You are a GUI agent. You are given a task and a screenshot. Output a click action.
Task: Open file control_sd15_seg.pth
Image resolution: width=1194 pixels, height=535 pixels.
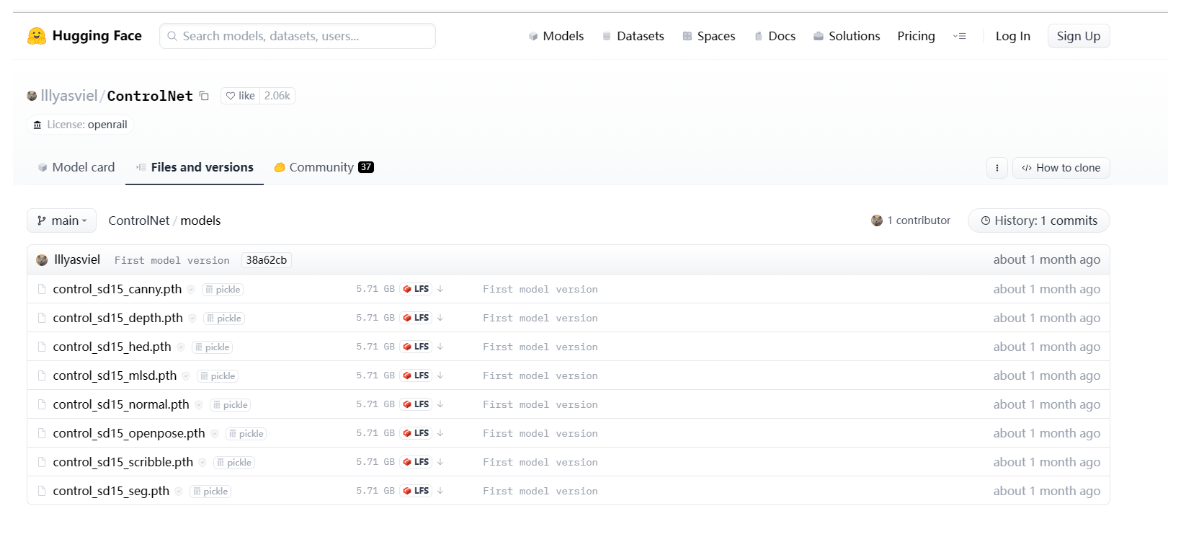(x=111, y=492)
